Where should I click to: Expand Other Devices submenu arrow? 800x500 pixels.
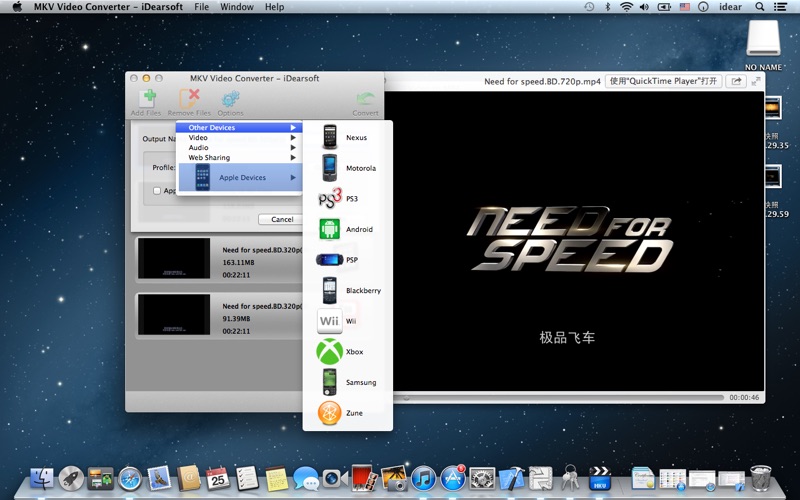click(x=293, y=128)
